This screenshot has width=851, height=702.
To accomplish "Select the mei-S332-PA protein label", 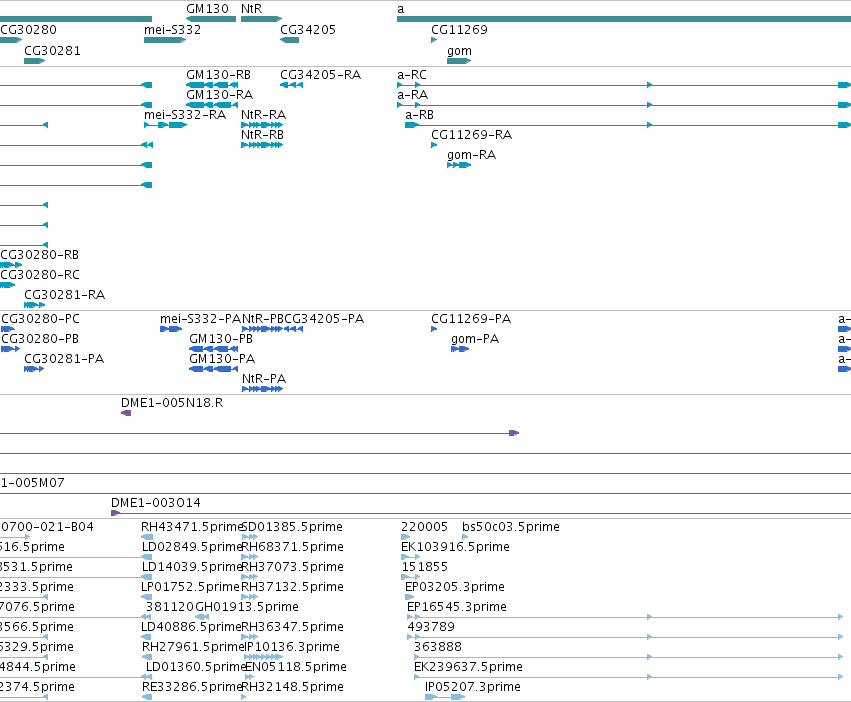I will point(200,319).
